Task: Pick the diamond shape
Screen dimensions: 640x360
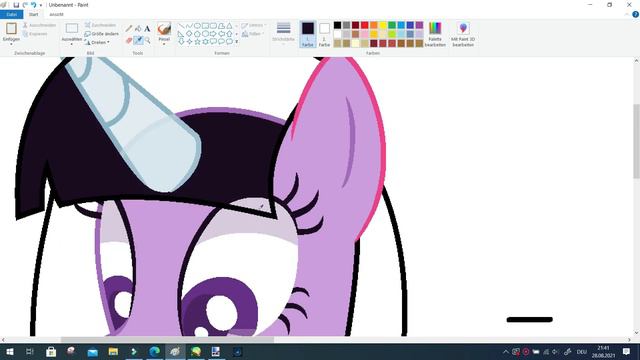Action: click(x=189, y=33)
